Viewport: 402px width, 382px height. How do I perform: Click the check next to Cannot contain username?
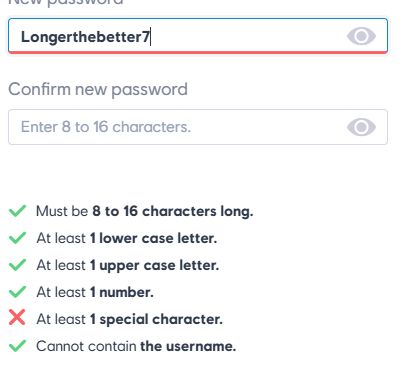pyautogui.click(x=17, y=346)
